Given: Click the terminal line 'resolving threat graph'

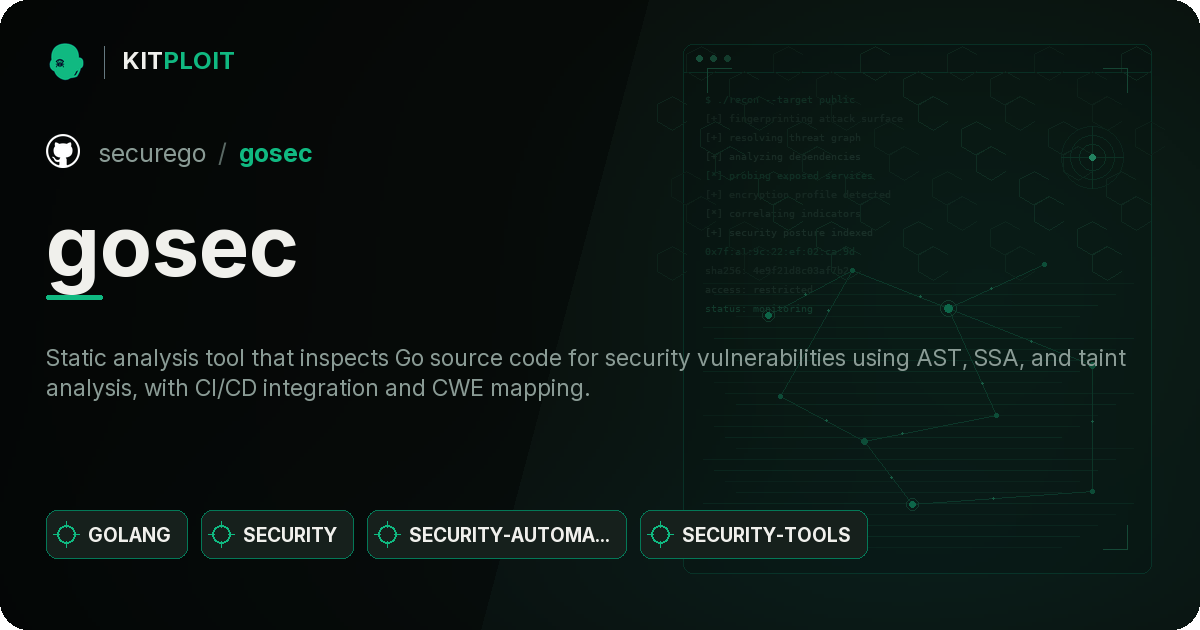Looking at the screenshot, I should pyautogui.click(x=783, y=138).
